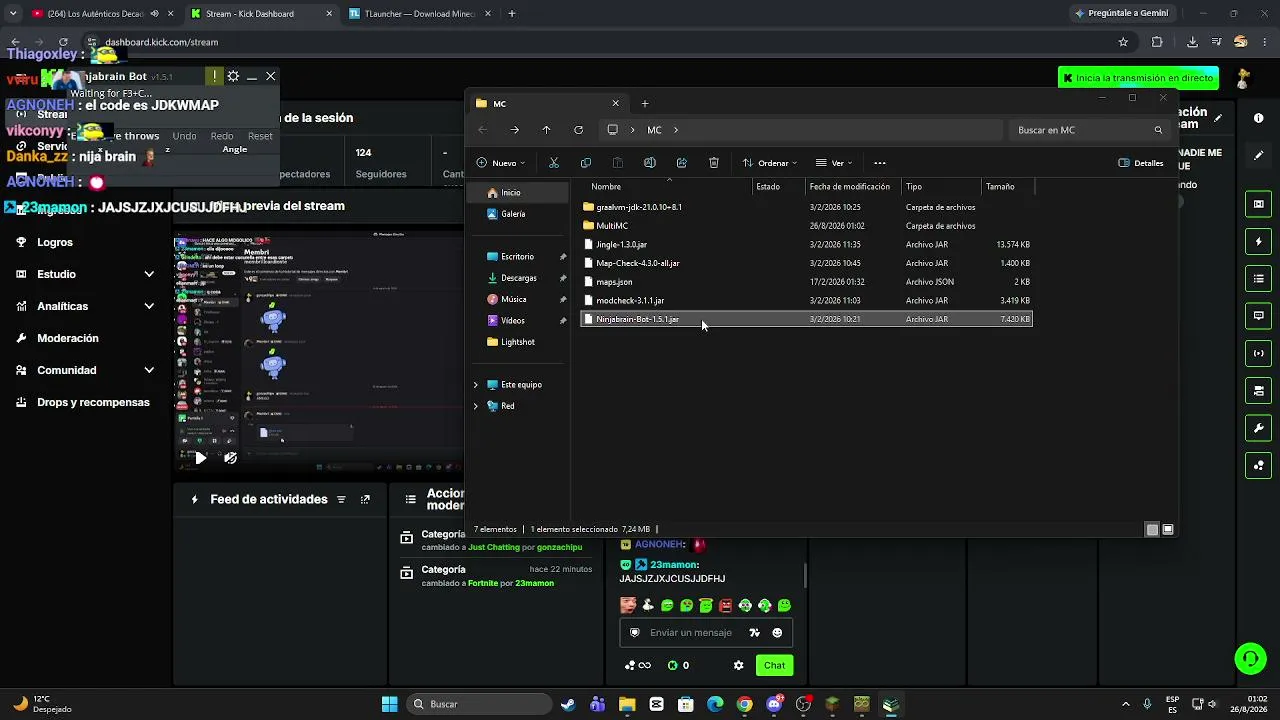Open the Windows Start menu
This screenshot has width=1280, height=720.
[x=390, y=704]
